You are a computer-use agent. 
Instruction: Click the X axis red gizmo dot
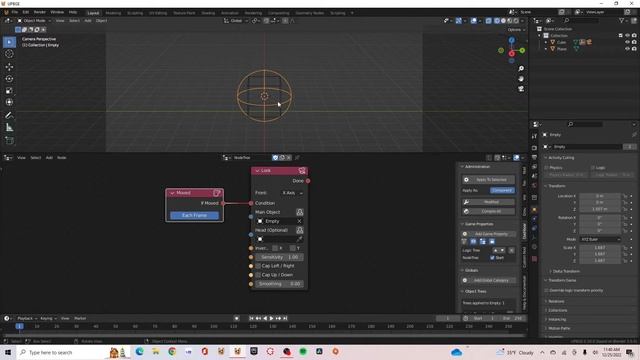point(511,54)
